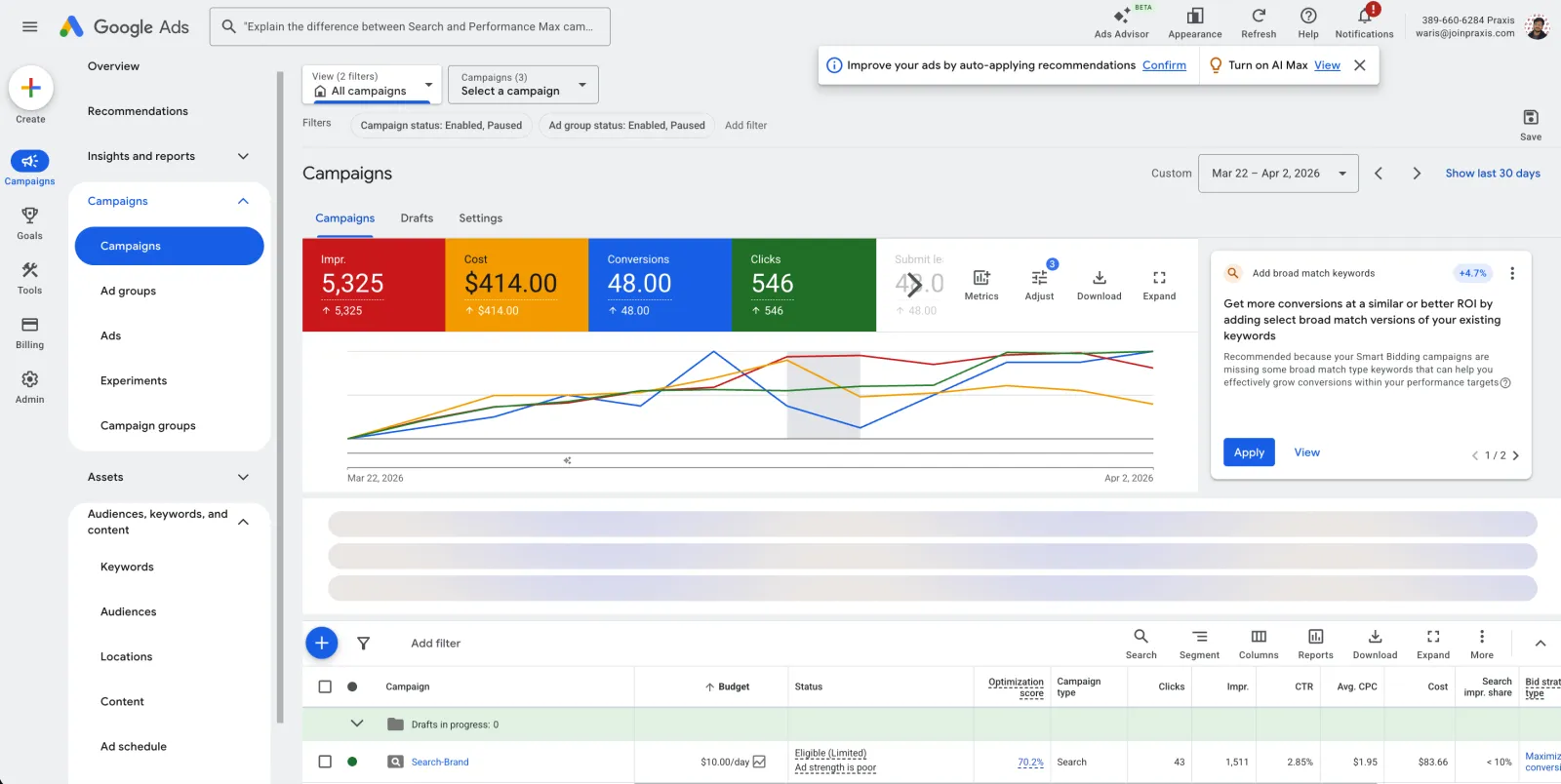Click the search bar field

tap(410, 26)
